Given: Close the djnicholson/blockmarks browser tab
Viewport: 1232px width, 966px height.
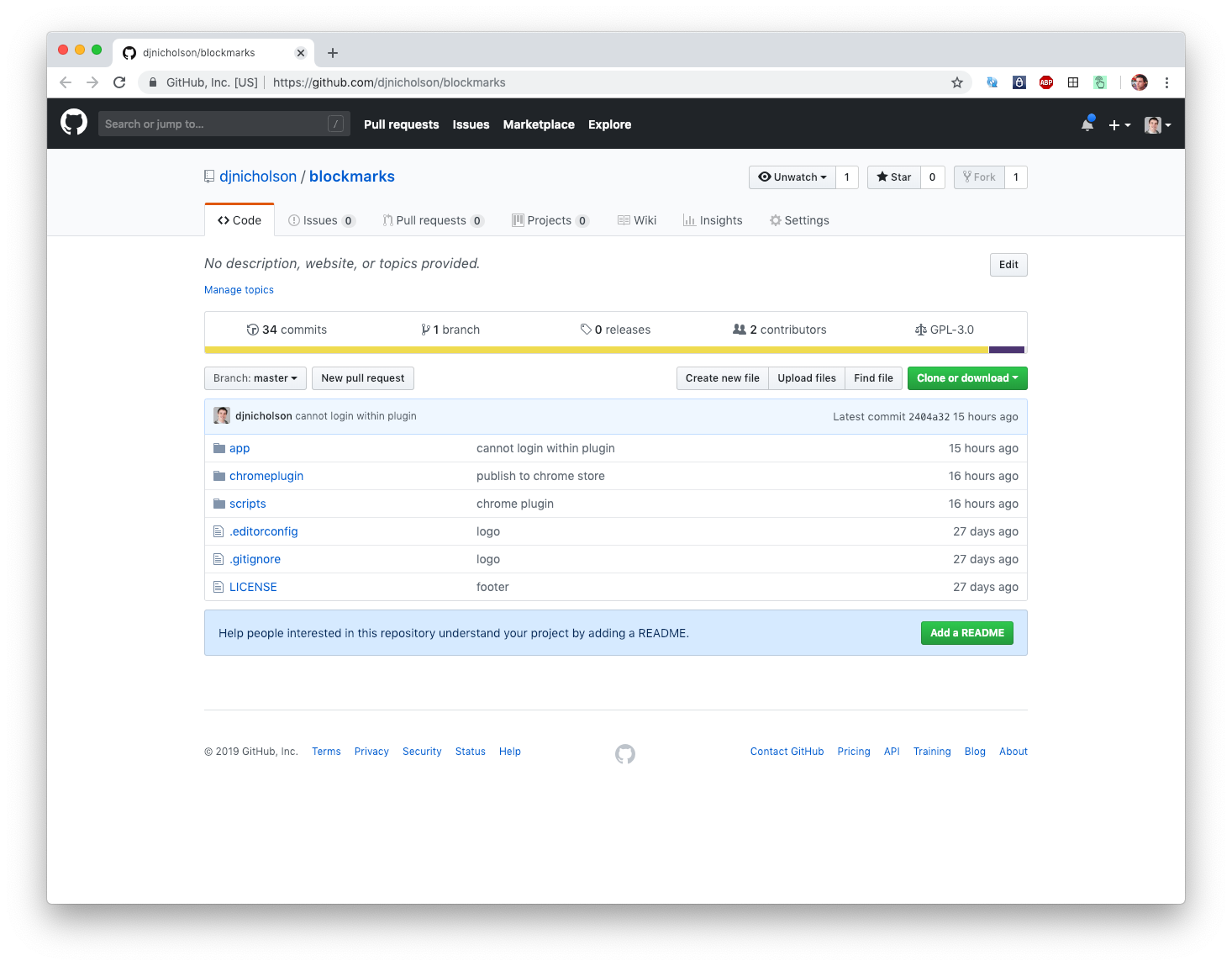Looking at the screenshot, I should pos(301,53).
